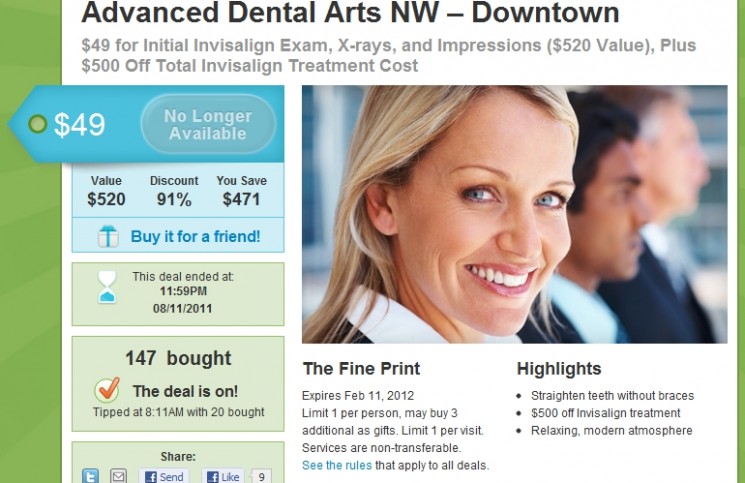Share the deal via email envelope icon
745x483 pixels.
[118, 476]
